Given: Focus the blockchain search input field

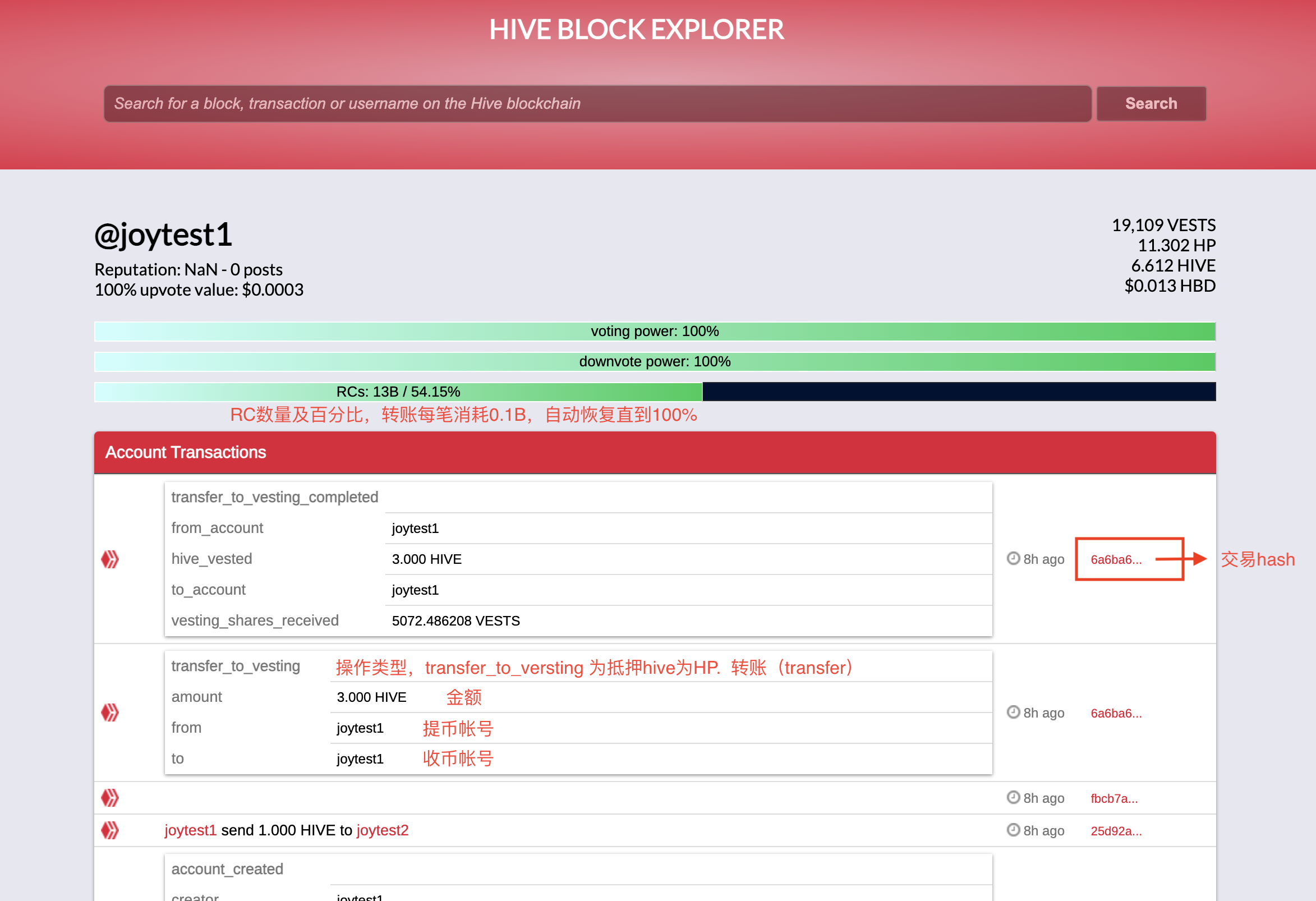Looking at the screenshot, I should [597, 104].
